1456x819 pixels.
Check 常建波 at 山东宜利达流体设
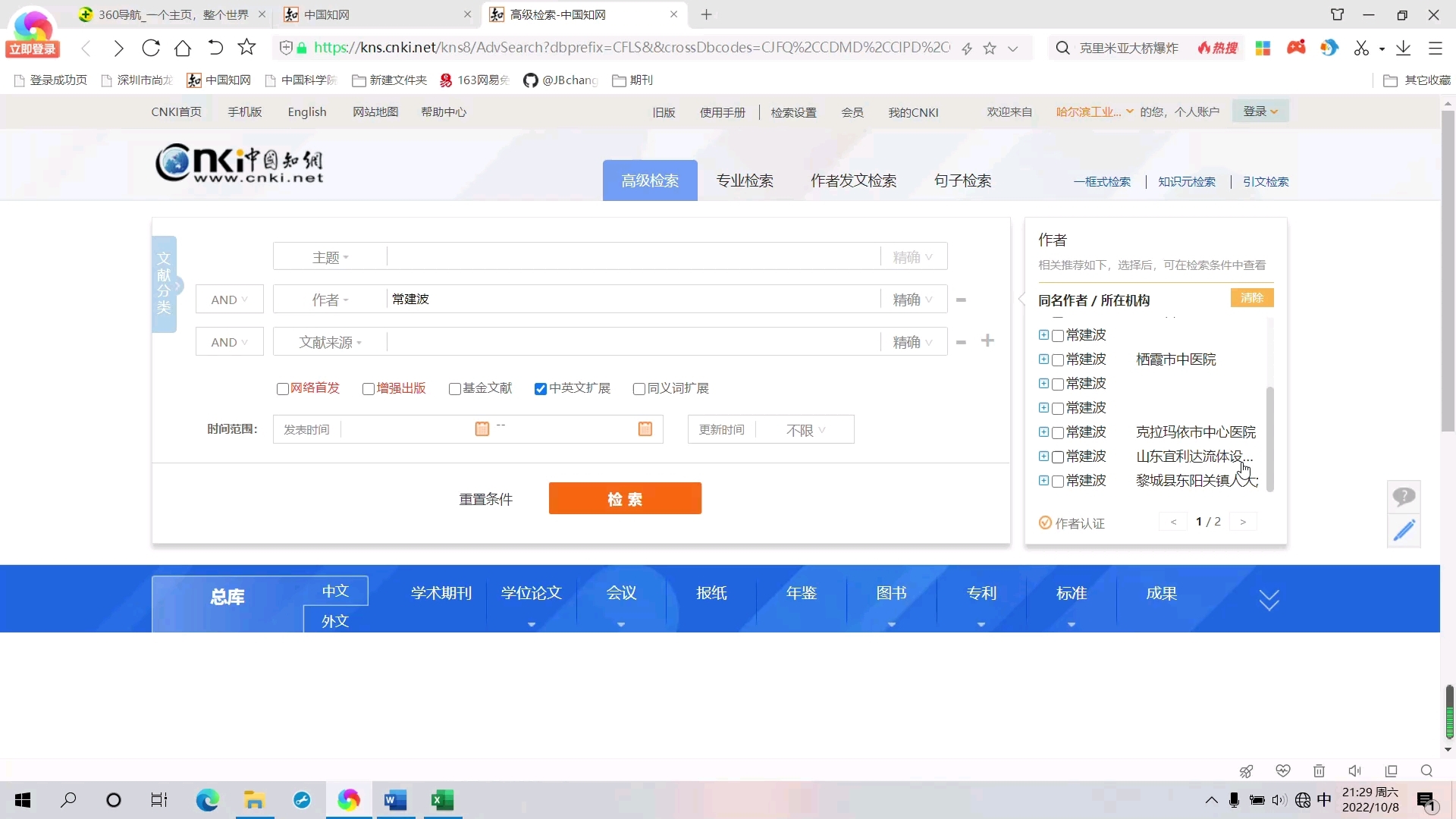pyautogui.click(x=1058, y=457)
